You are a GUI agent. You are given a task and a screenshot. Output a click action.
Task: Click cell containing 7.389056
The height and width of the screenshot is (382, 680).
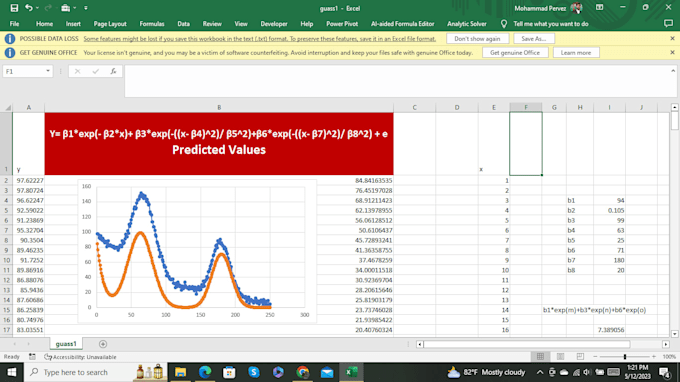(609, 330)
